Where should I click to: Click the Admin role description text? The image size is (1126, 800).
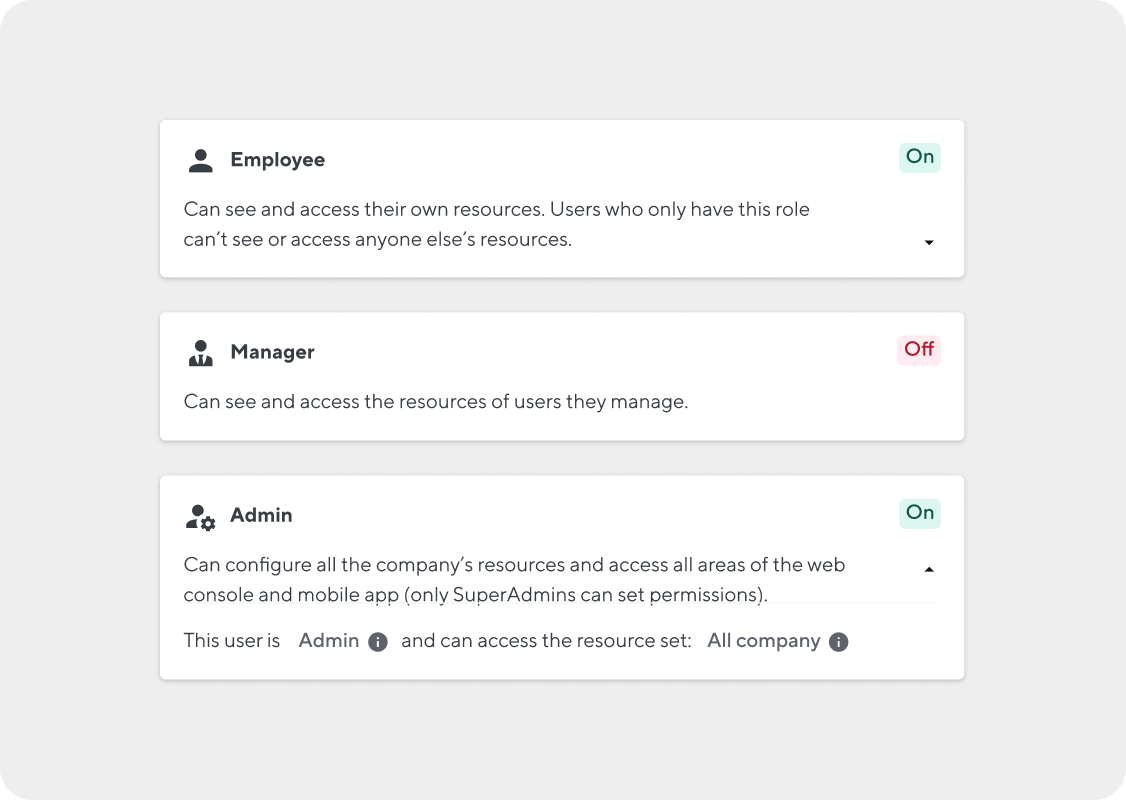pos(514,580)
